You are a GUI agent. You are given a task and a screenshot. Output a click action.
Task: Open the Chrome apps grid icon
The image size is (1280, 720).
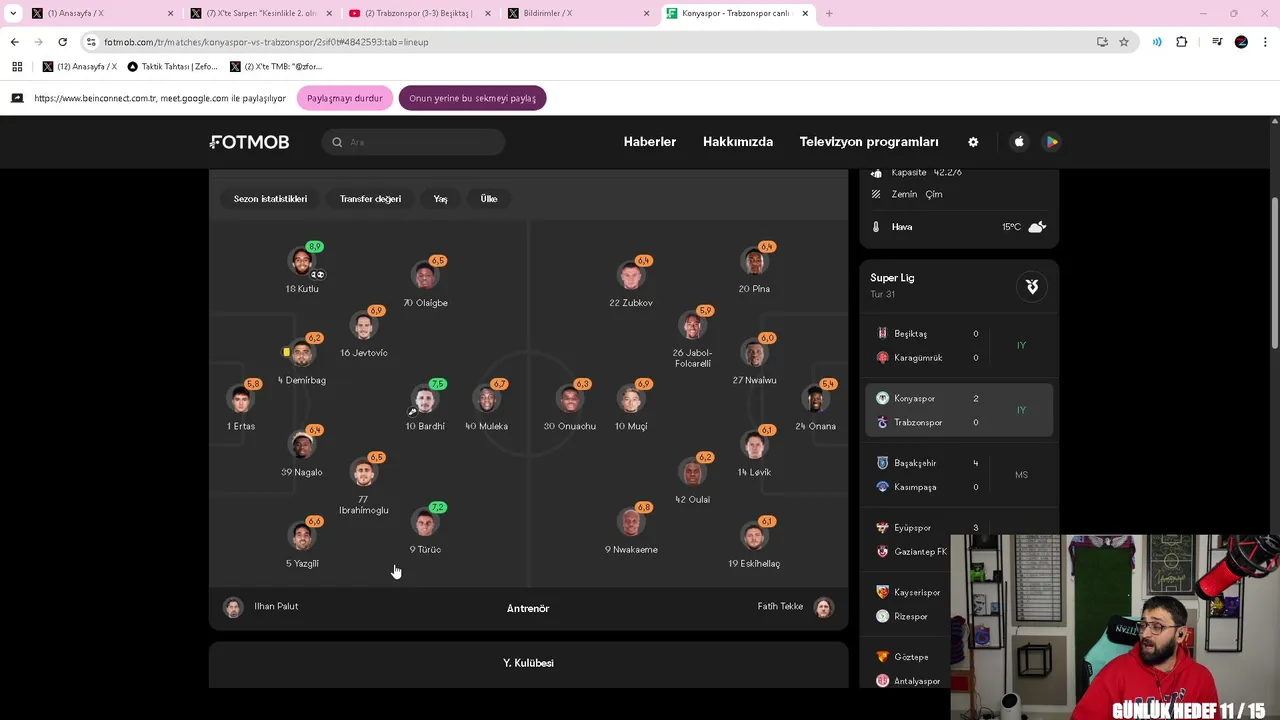click(17, 67)
